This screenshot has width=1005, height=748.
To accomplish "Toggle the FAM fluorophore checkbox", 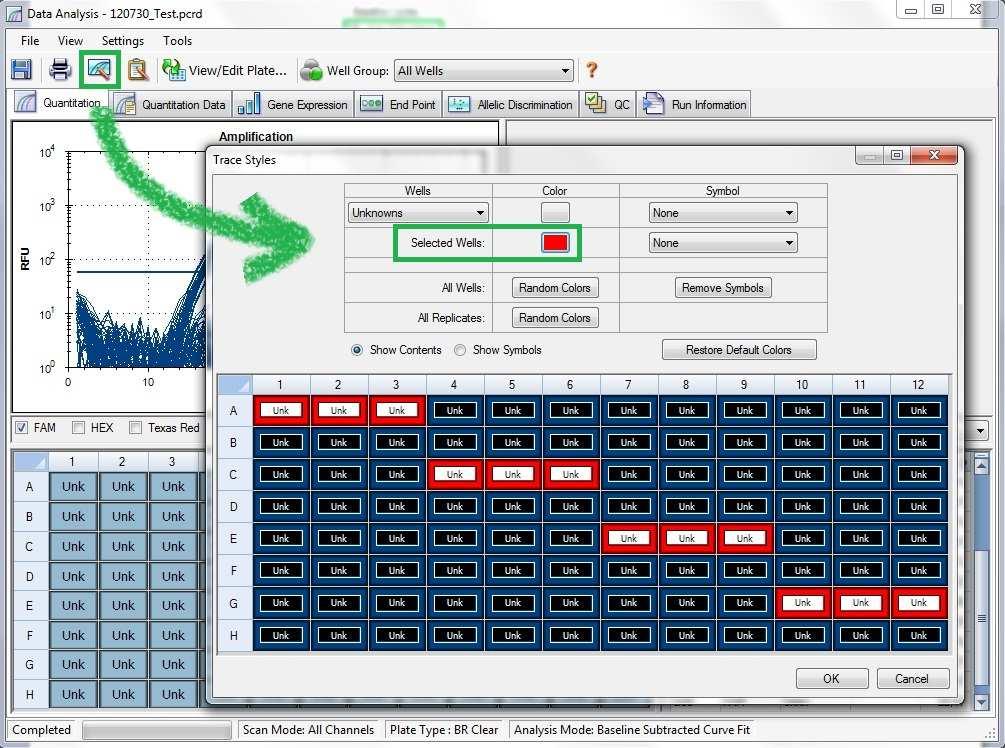I will [21, 428].
